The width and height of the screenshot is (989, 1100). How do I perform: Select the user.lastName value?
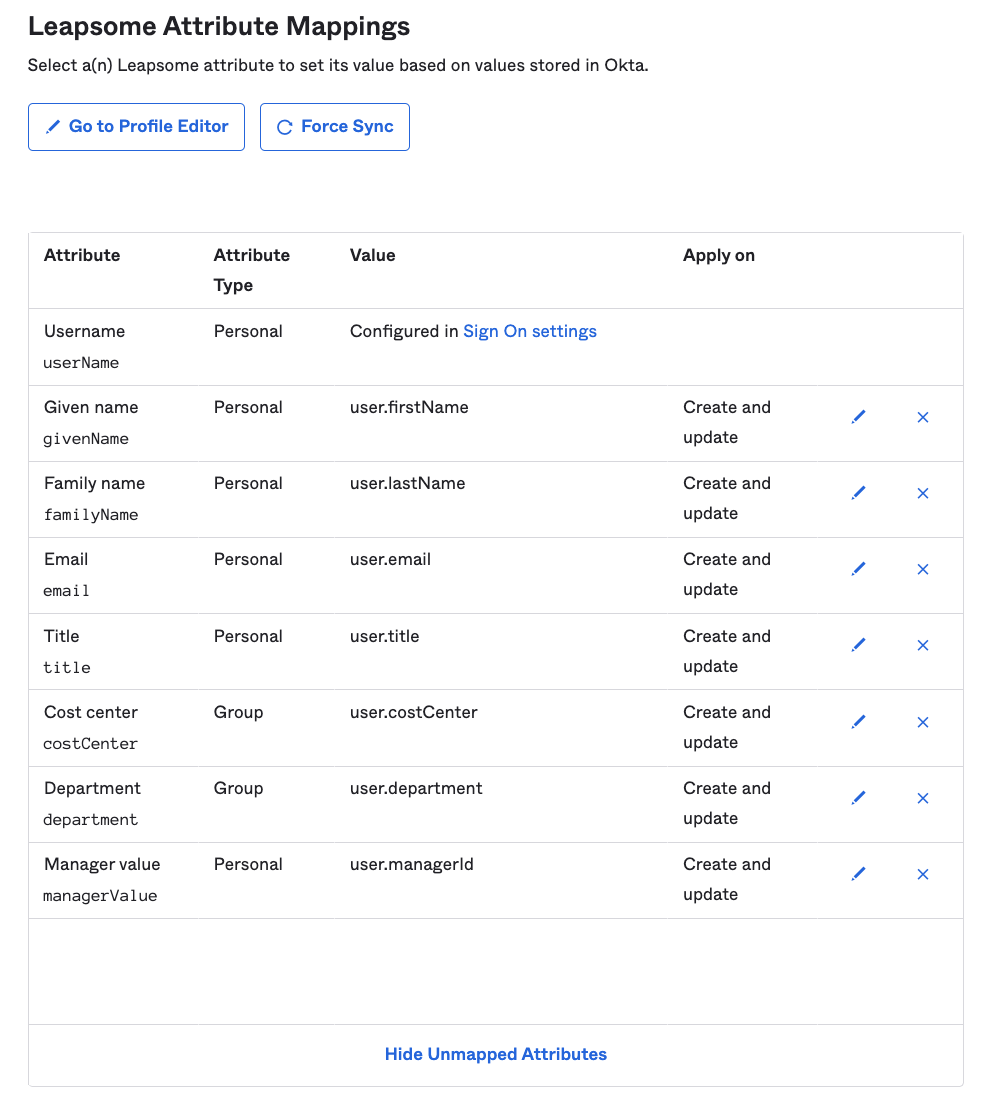click(x=408, y=483)
